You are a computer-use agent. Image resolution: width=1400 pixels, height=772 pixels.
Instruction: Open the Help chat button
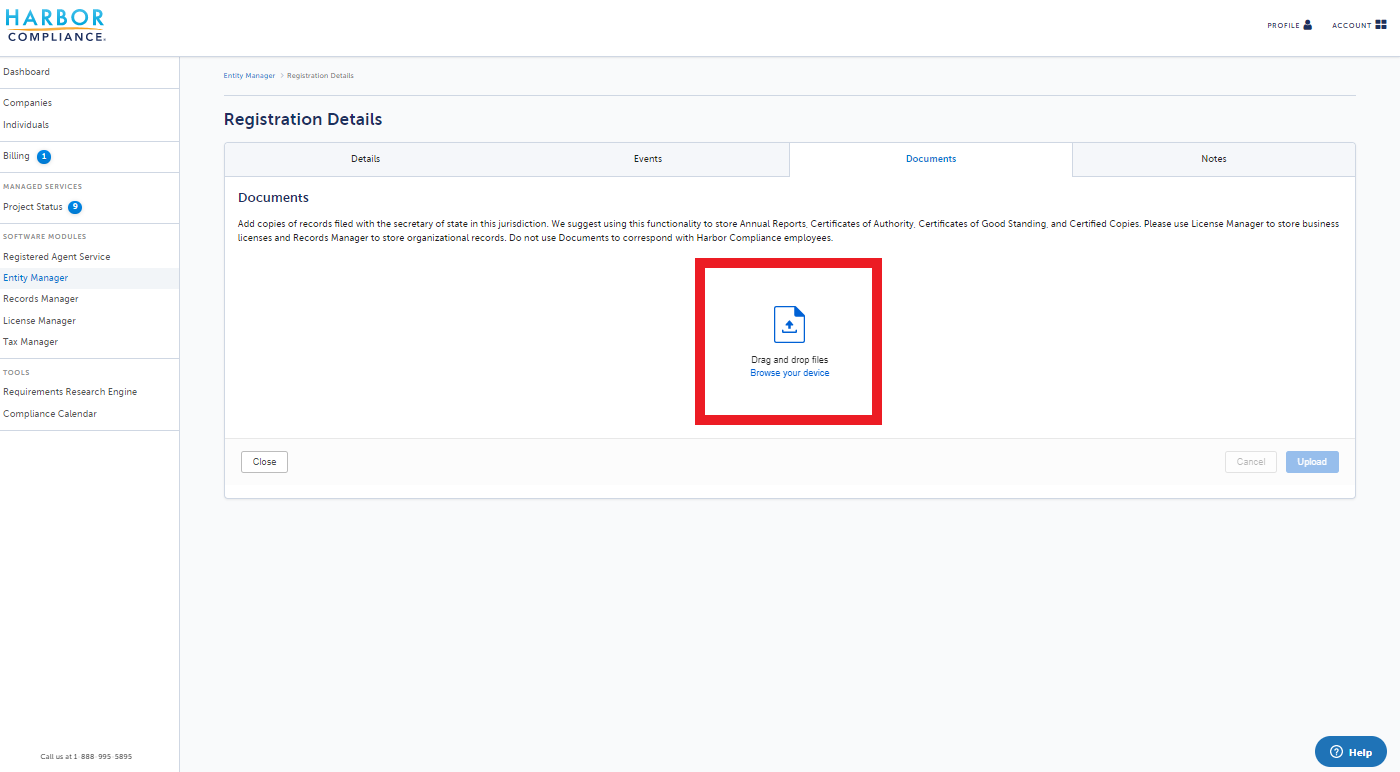click(1351, 752)
